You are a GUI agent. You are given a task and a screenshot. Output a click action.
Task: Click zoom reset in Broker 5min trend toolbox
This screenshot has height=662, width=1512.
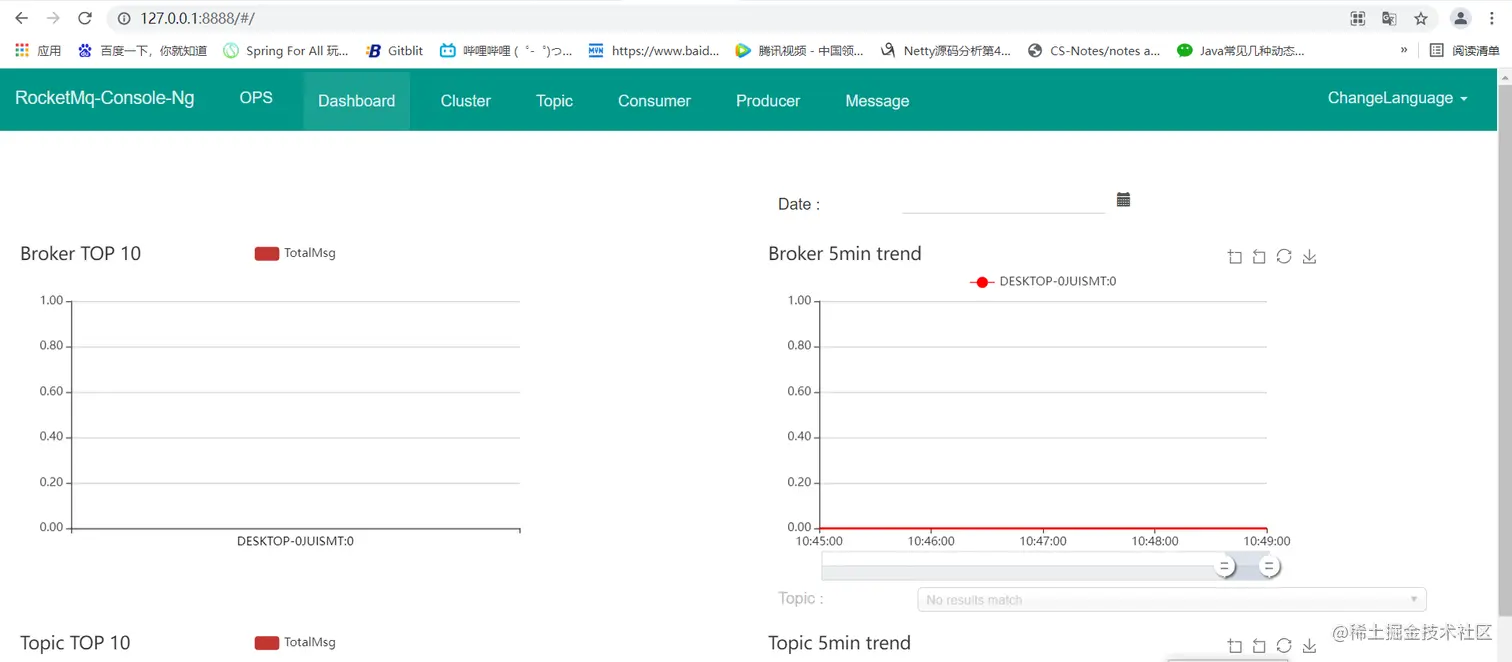point(1259,257)
